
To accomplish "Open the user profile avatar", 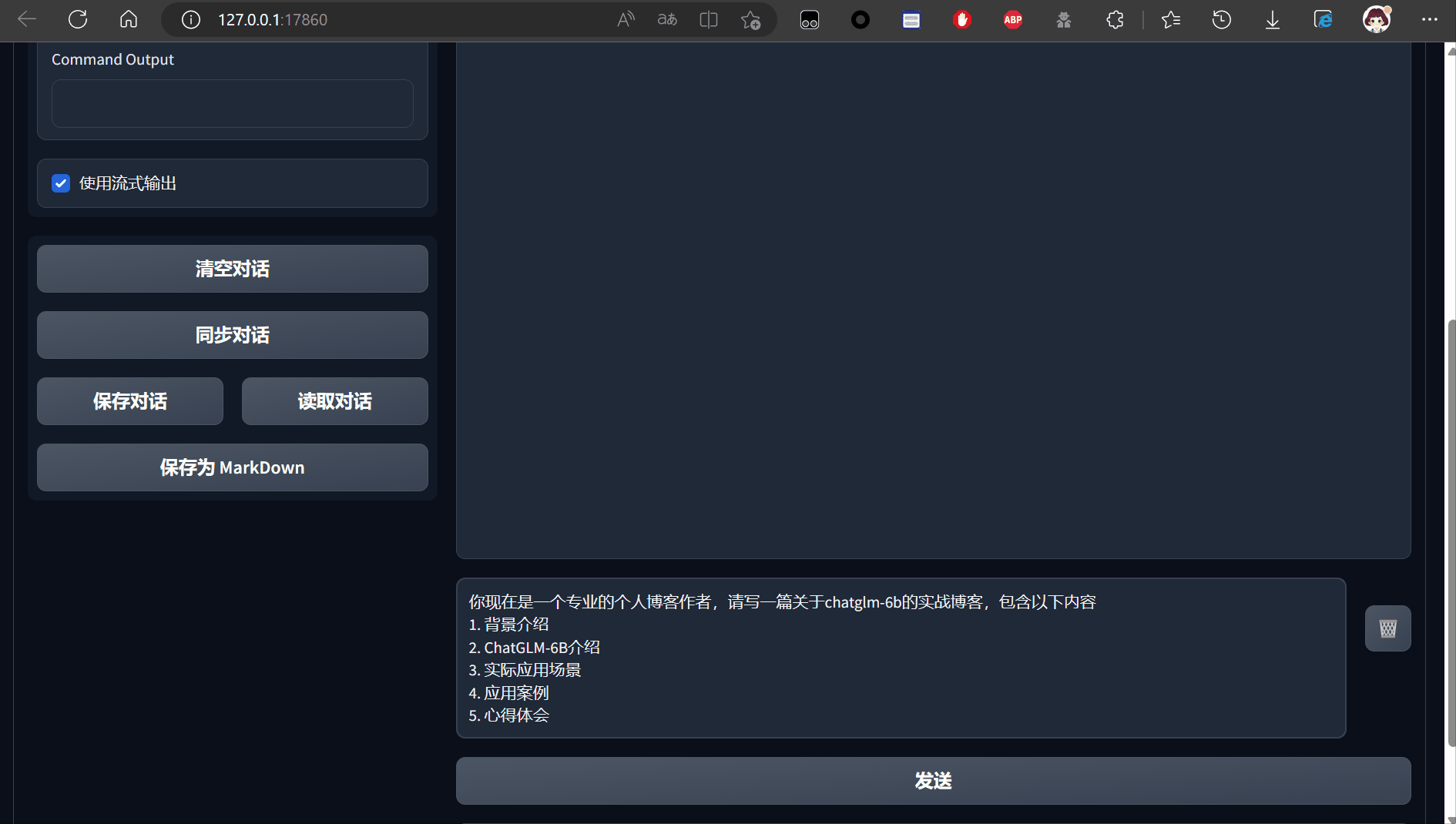I will (x=1376, y=19).
